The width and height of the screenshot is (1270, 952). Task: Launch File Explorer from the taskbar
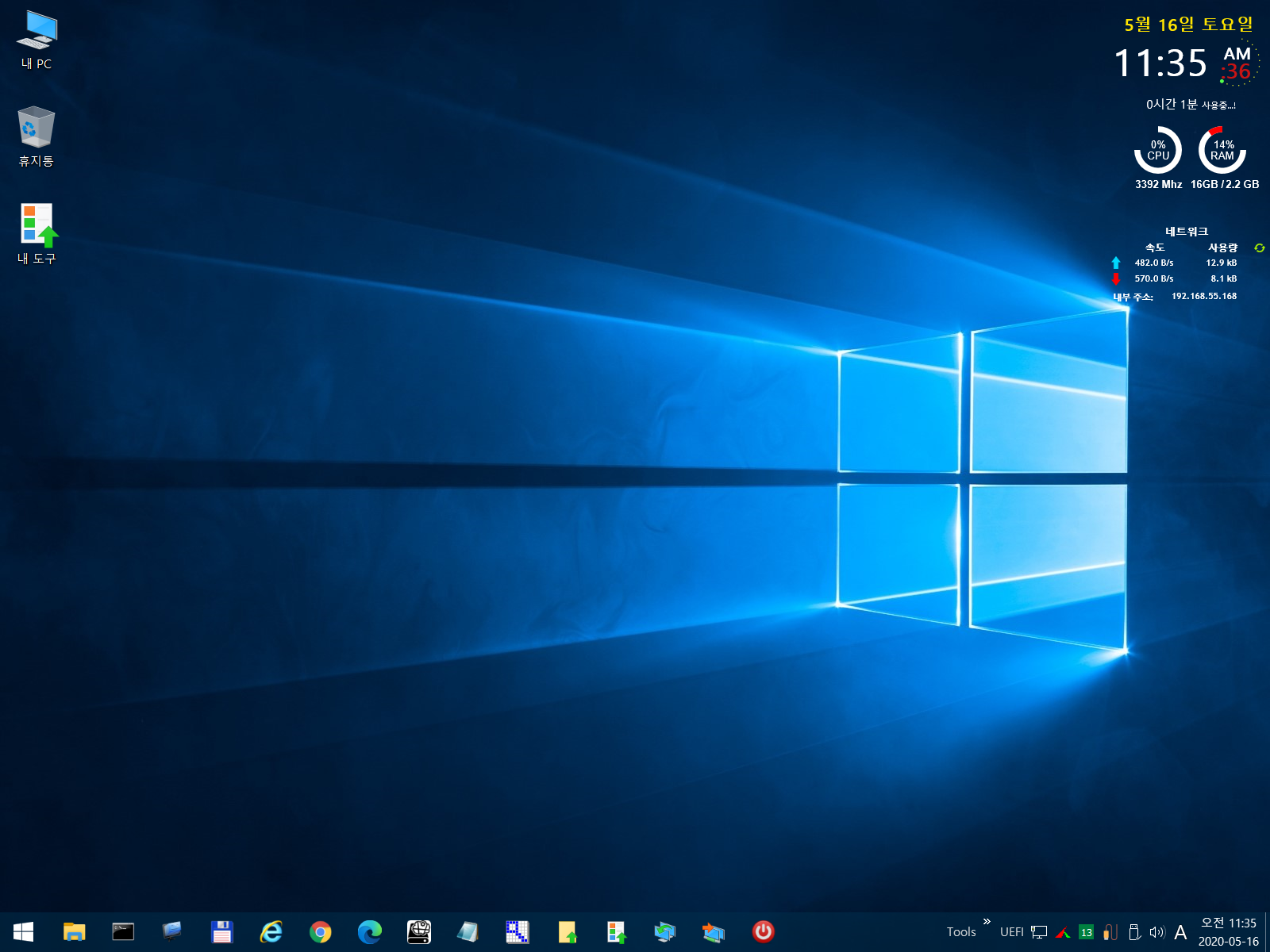click(x=74, y=932)
